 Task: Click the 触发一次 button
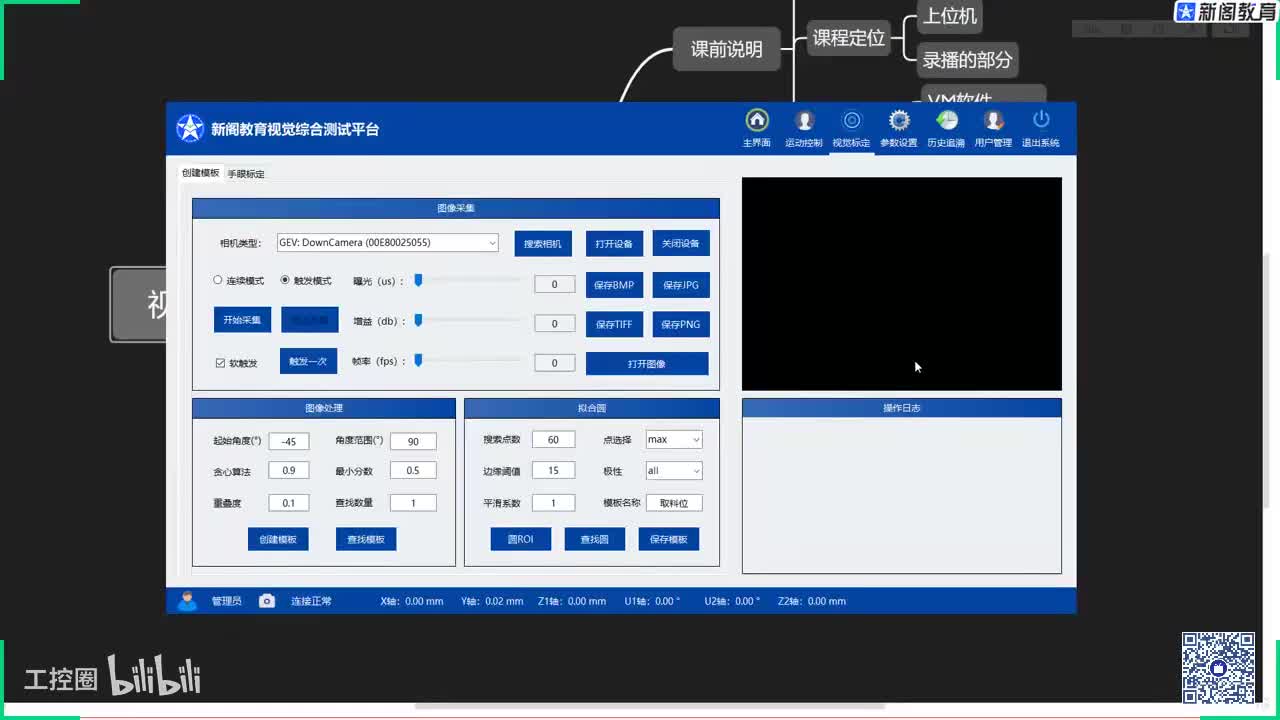(308, 361)
